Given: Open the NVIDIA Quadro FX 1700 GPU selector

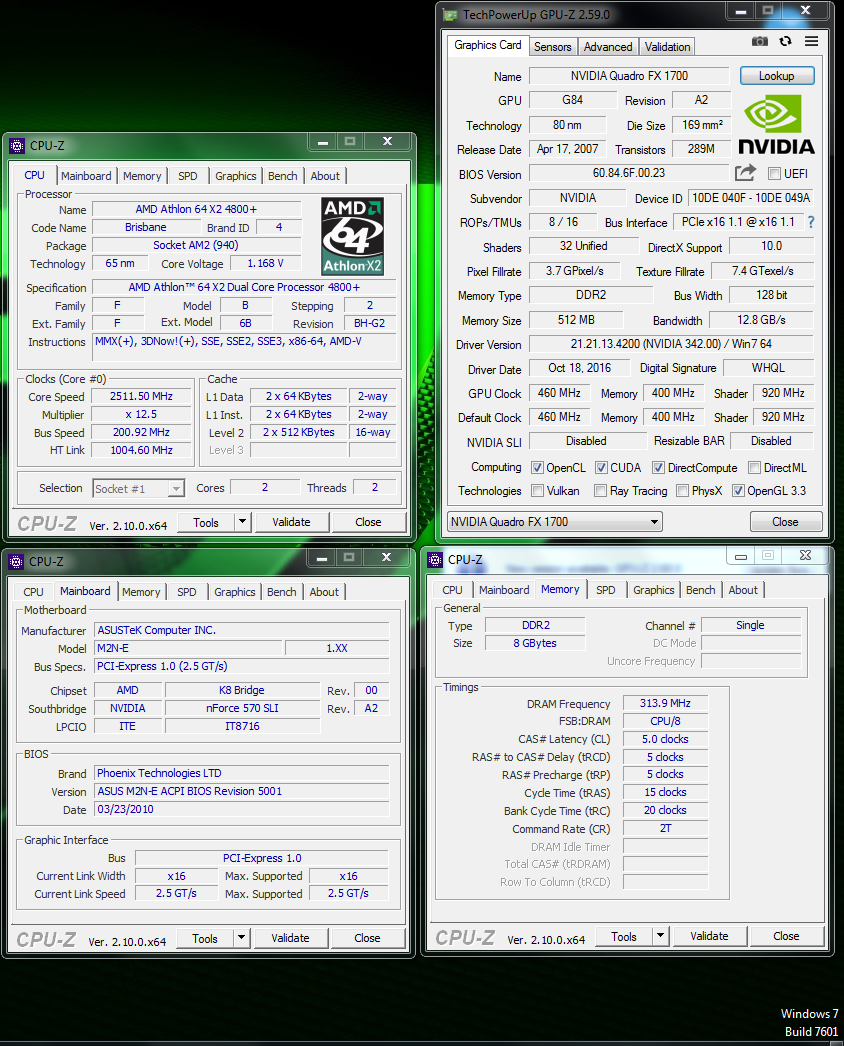Looking at the screenshot, I should [554, 522].
